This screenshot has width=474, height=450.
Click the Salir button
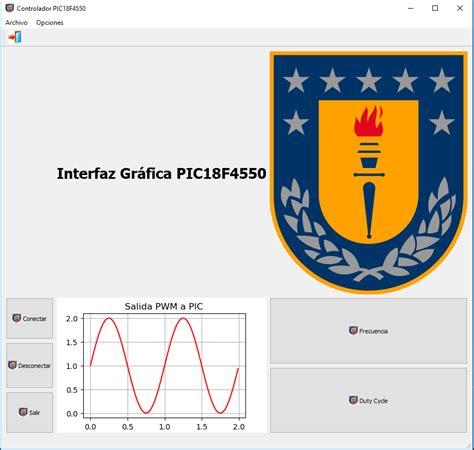click(x=30, y=412)
